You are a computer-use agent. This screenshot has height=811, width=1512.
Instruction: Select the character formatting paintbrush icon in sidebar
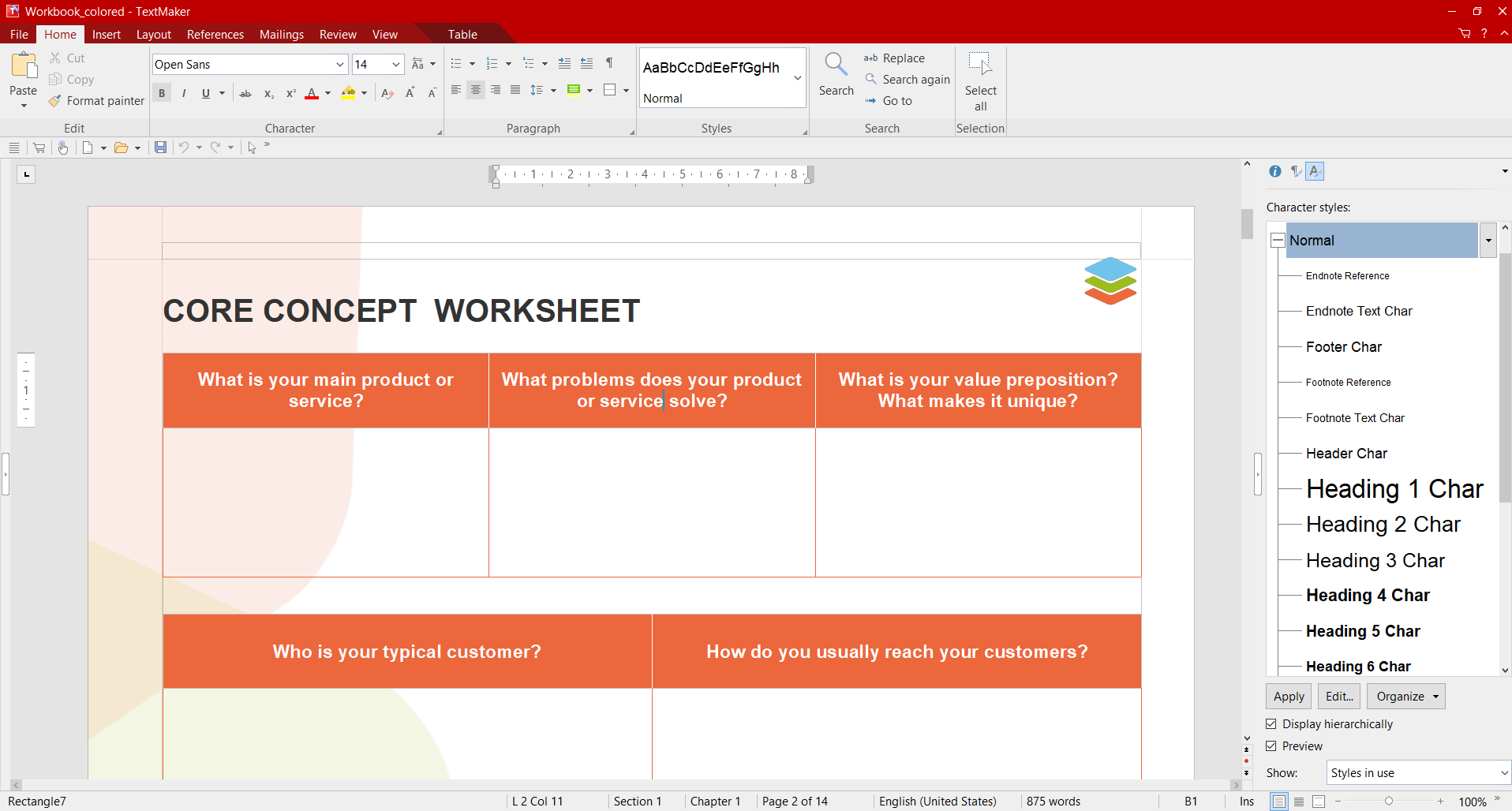[1315, 171]
